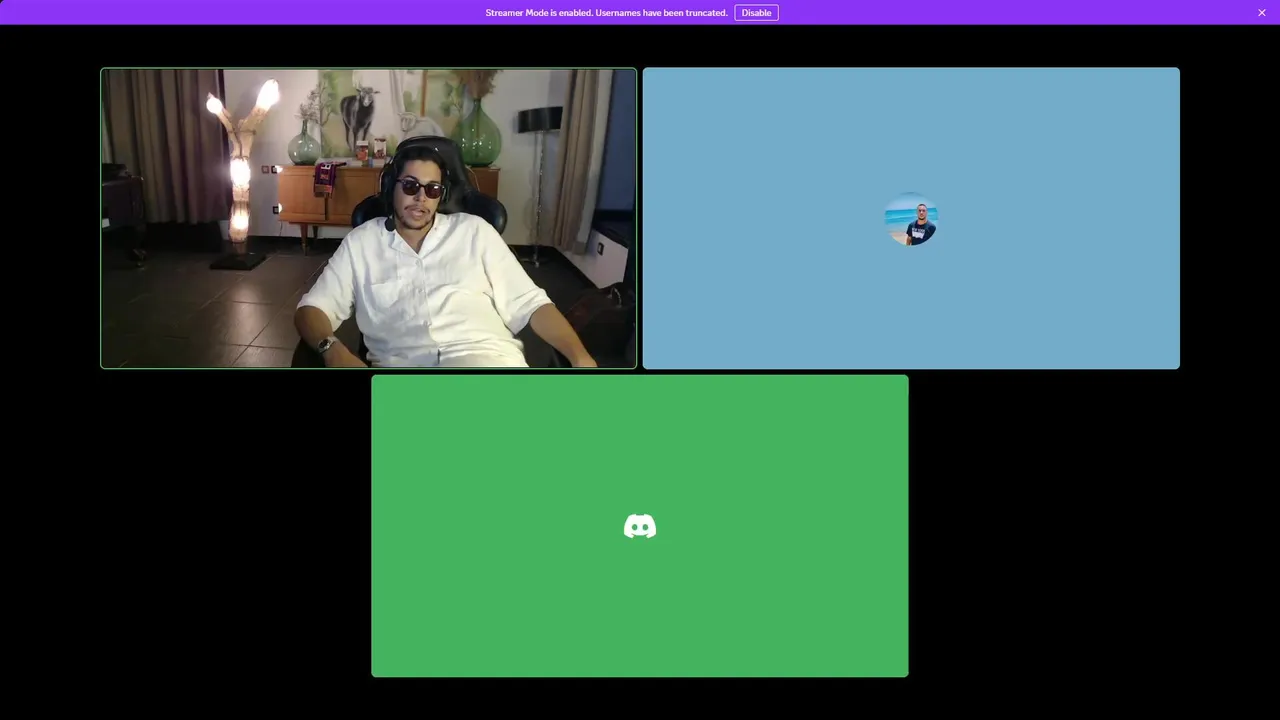Screen dimensions: 1280x720
Task: Focus the webcam video tile of the speaker
Action: (x=368, y=218)
